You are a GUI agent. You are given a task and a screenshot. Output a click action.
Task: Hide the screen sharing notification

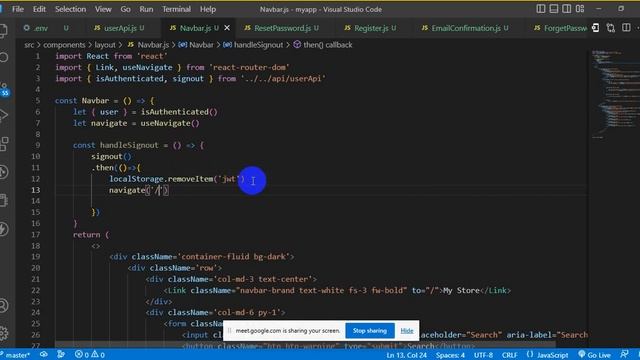[x=407, y=331]
